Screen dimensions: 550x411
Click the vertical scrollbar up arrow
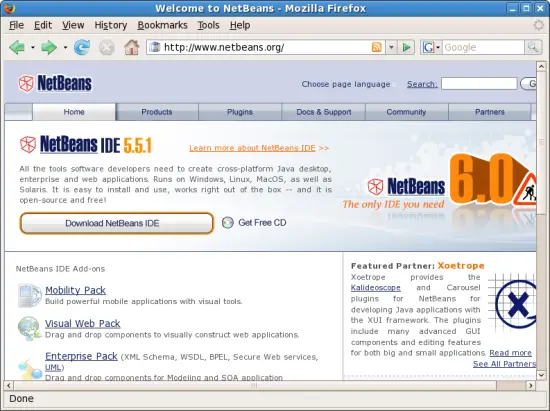541,66
